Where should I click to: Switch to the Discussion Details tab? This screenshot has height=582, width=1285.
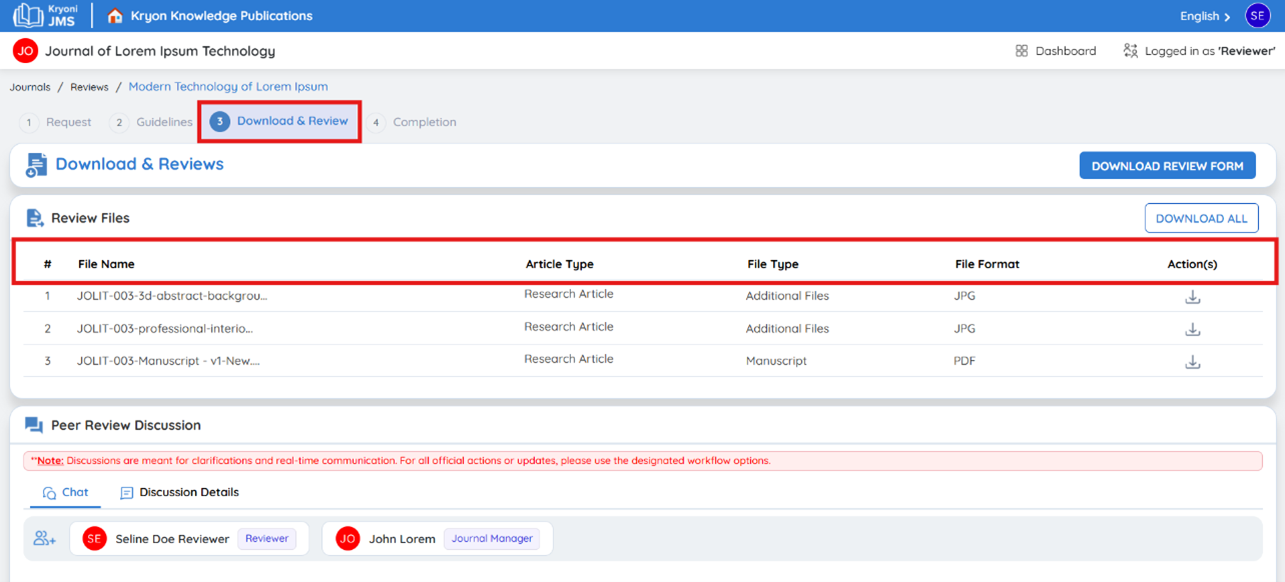coord(179,493)
